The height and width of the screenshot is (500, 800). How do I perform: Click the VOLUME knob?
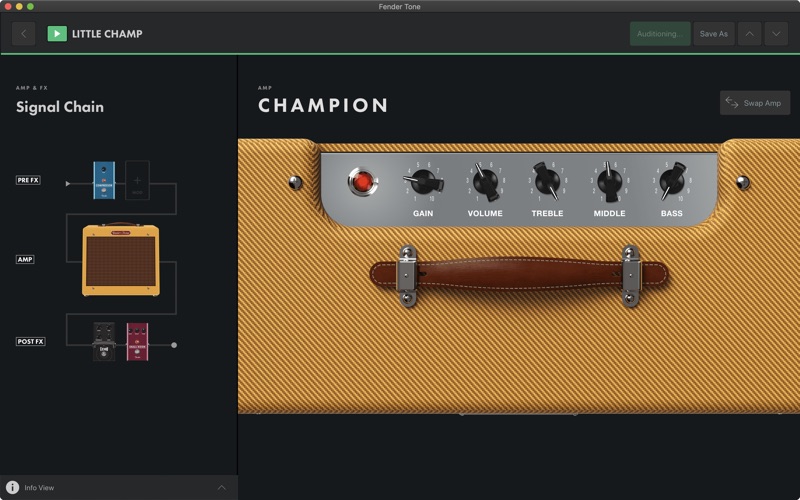point(485,182)
